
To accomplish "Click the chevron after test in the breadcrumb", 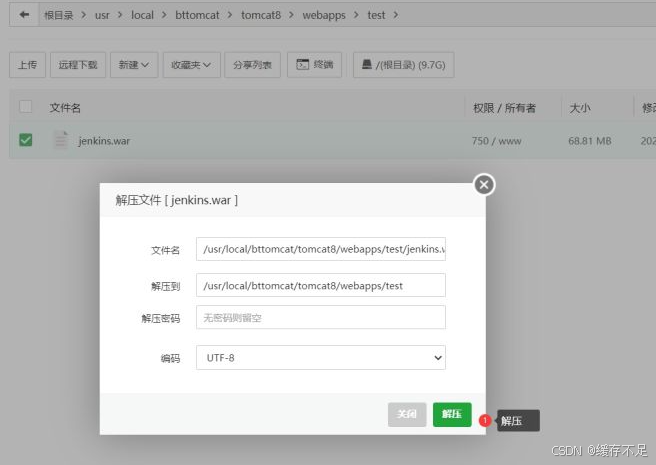I will (396, 15).
